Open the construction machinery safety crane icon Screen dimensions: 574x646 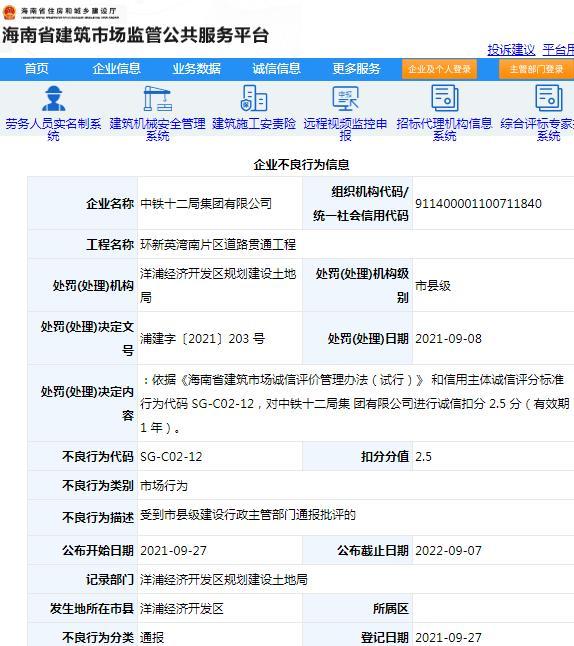click(x=157, y=98)
